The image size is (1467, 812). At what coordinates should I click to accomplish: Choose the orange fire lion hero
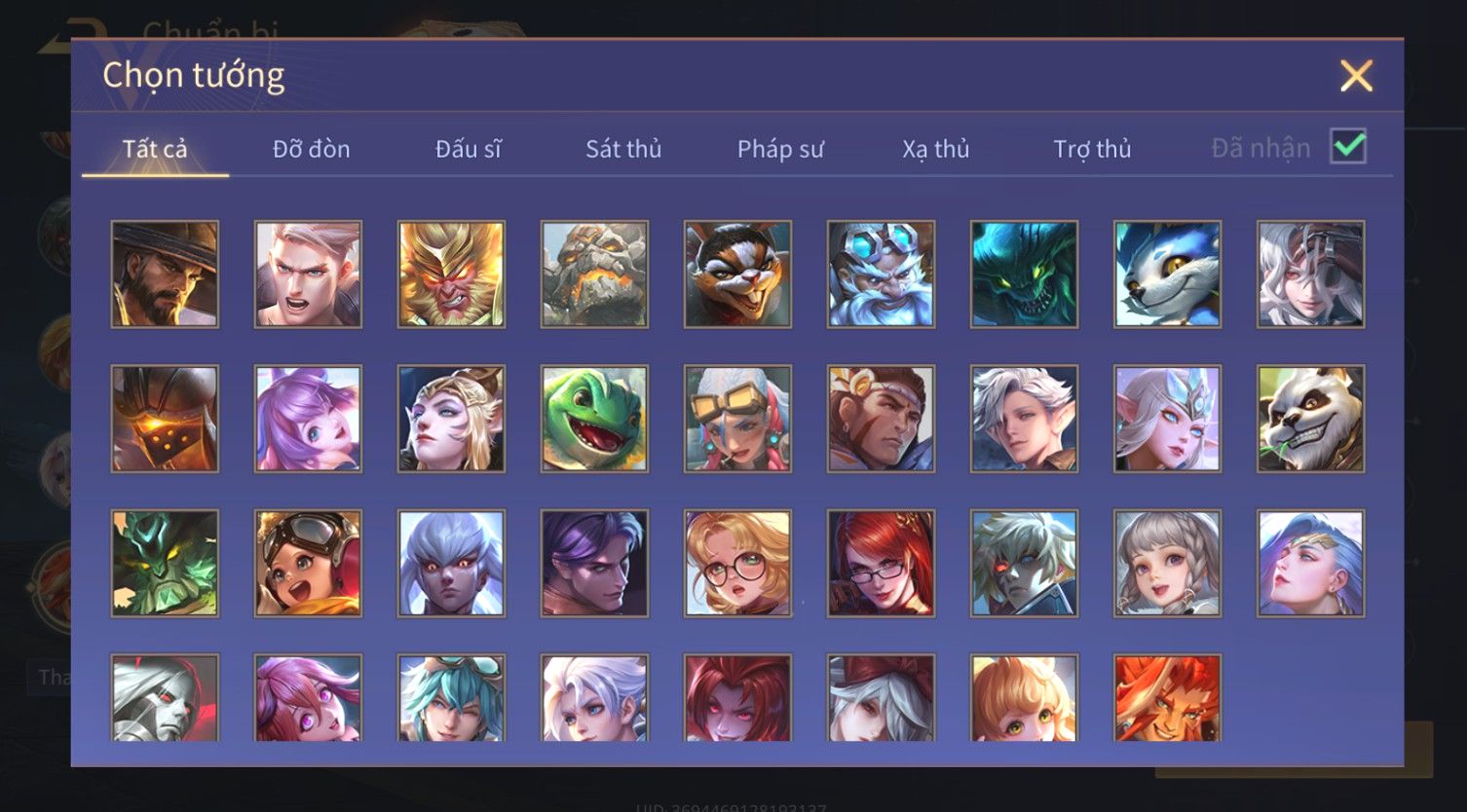tap(1167, 697)
